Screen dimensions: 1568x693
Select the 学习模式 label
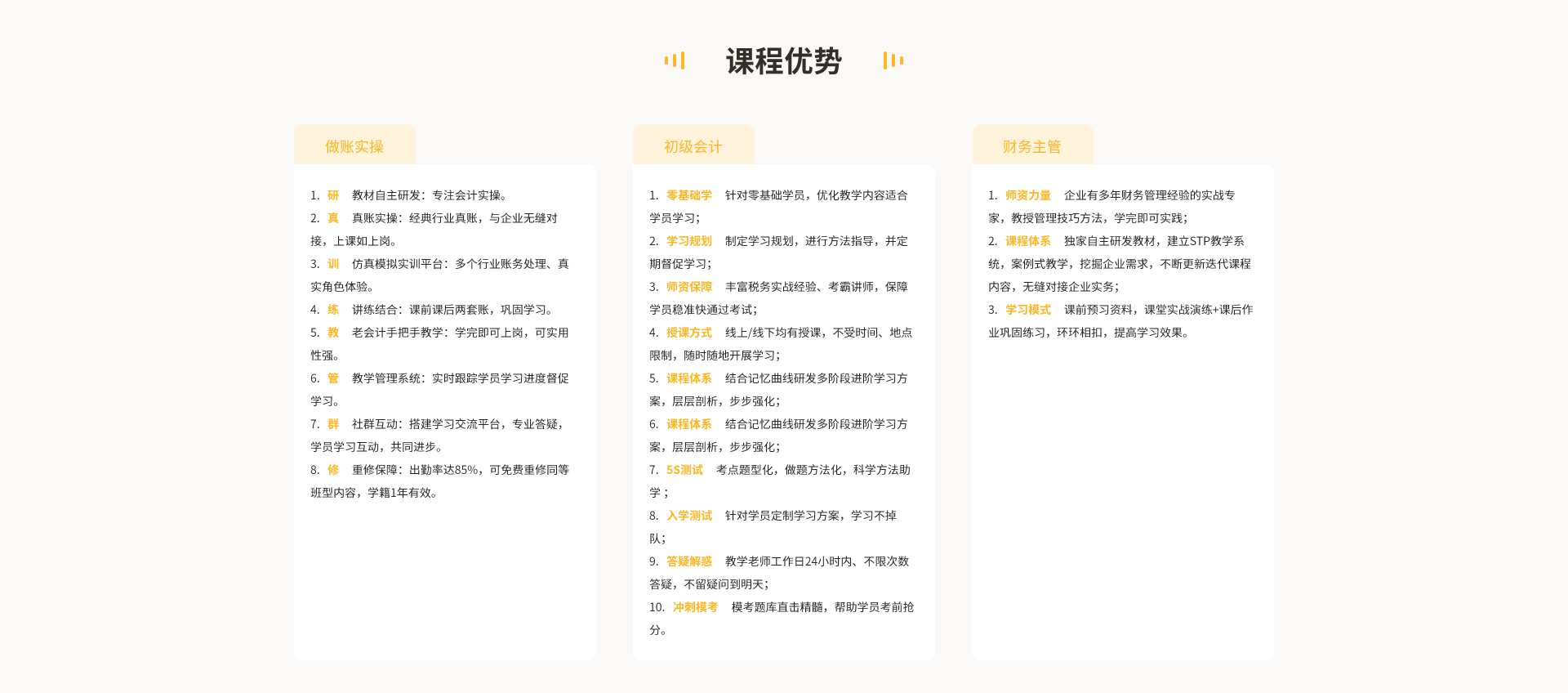pyautogui.click(x=1028, y=310)
